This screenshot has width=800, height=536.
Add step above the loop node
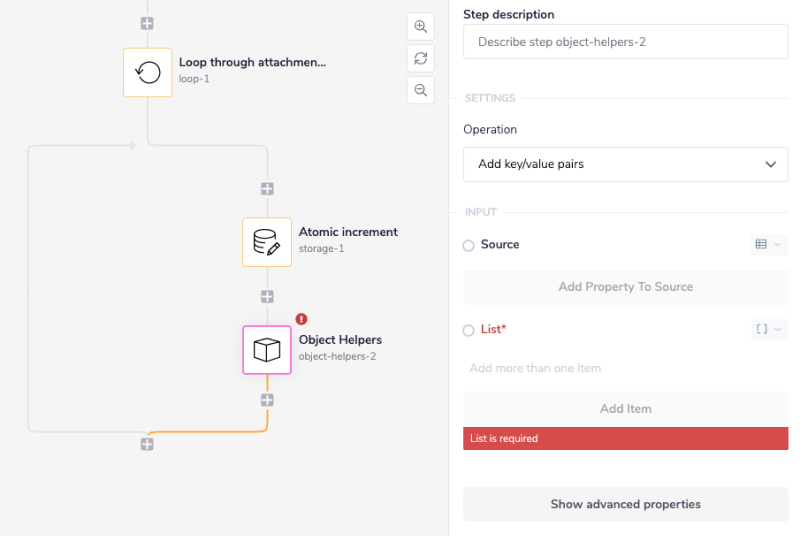[147, 22]
